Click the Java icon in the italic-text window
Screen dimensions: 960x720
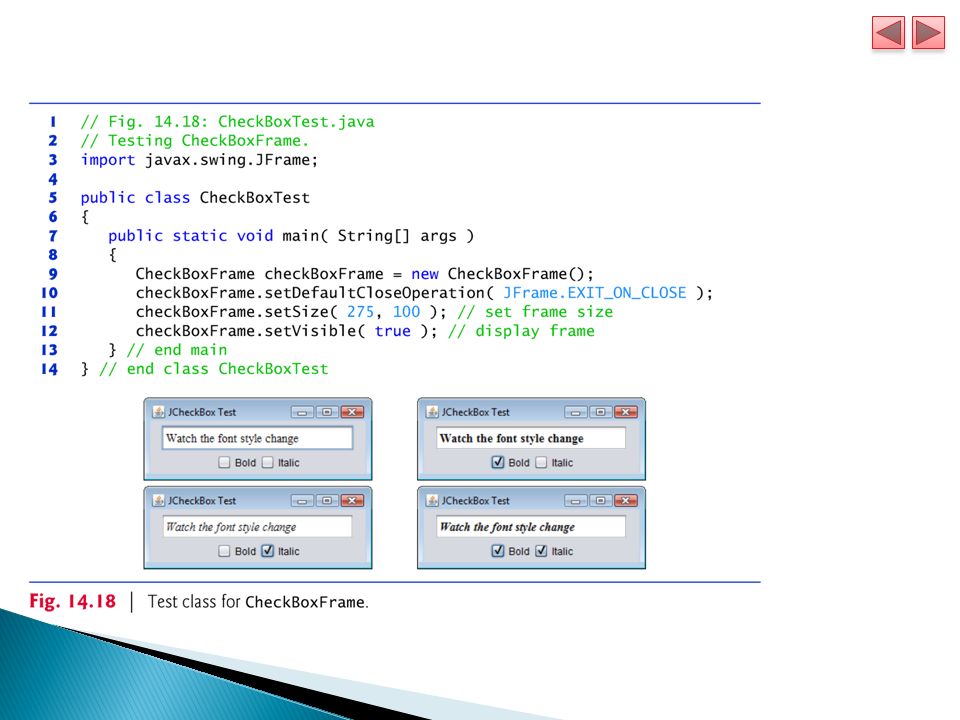[x=159, y=500]
